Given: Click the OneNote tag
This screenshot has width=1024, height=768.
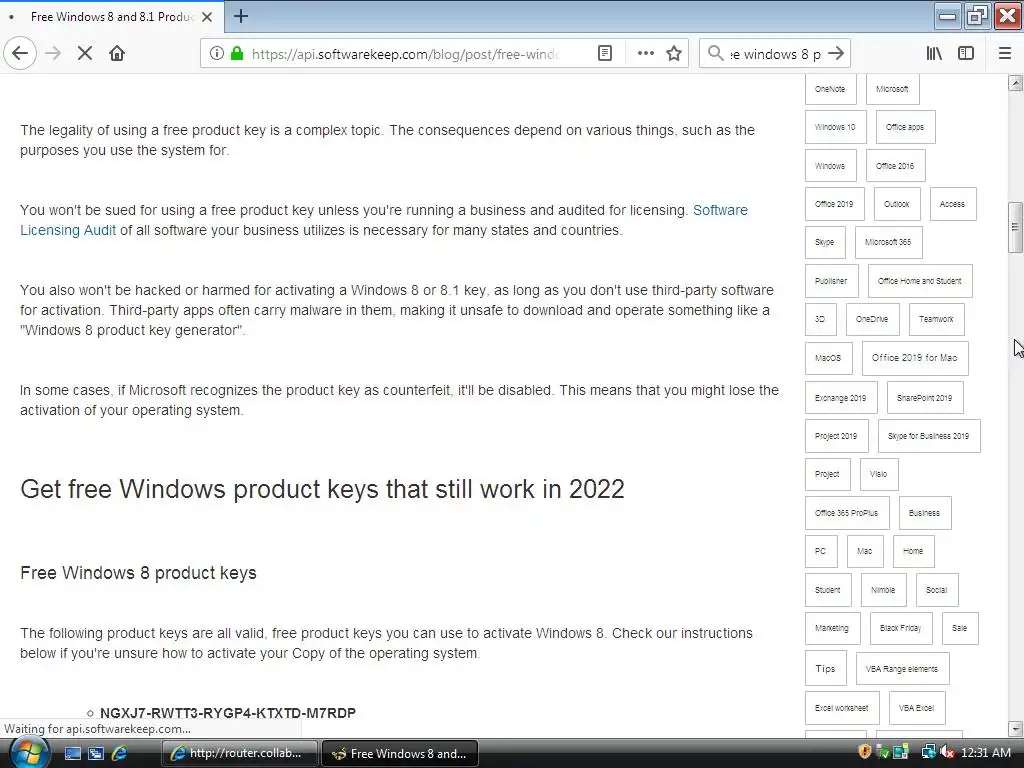Looking at the screenshot, I should pos(830,89).
